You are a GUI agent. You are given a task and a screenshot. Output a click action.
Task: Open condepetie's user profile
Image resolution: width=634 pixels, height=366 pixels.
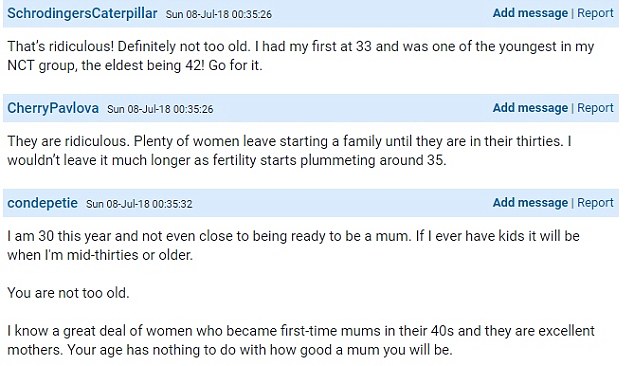(x=42, y=203)
